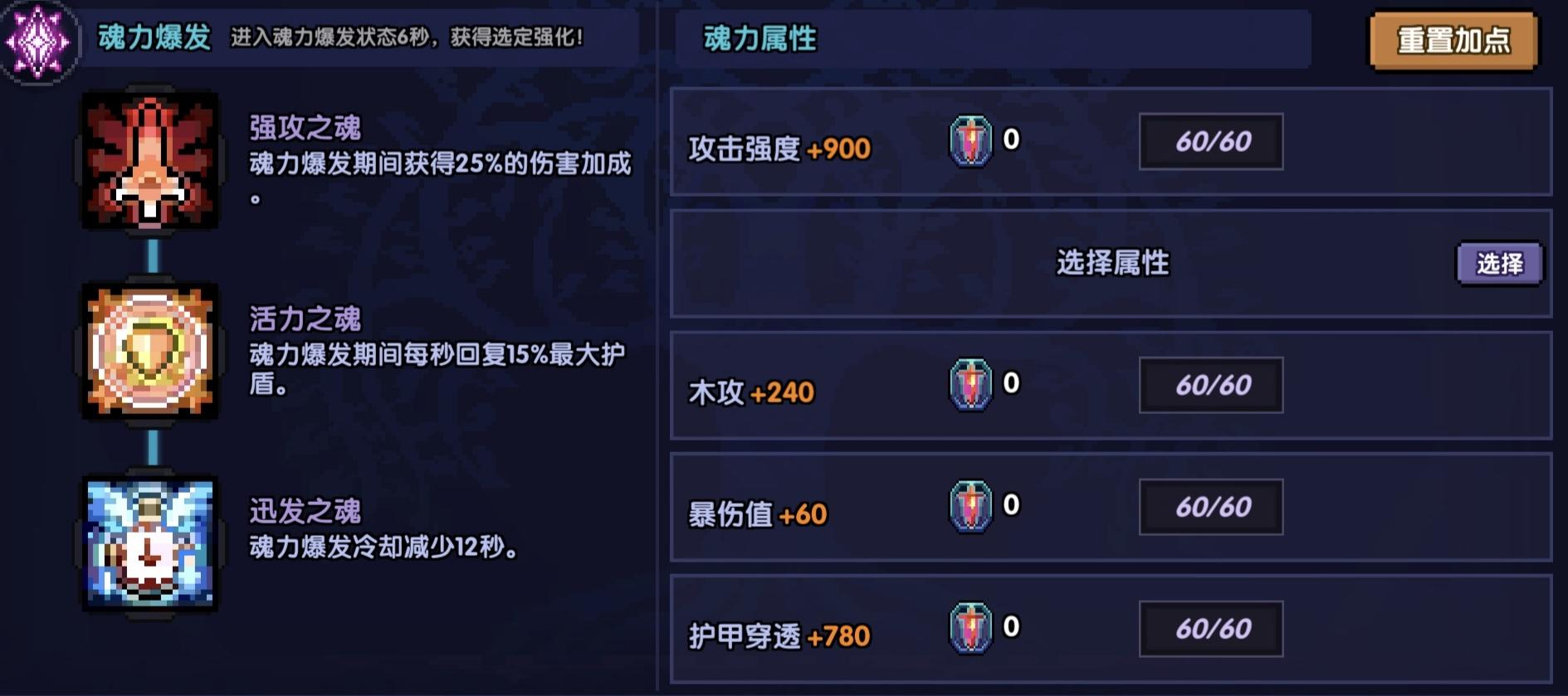Select the orange 活力之魂 shield icon

[x=150, y=351]
